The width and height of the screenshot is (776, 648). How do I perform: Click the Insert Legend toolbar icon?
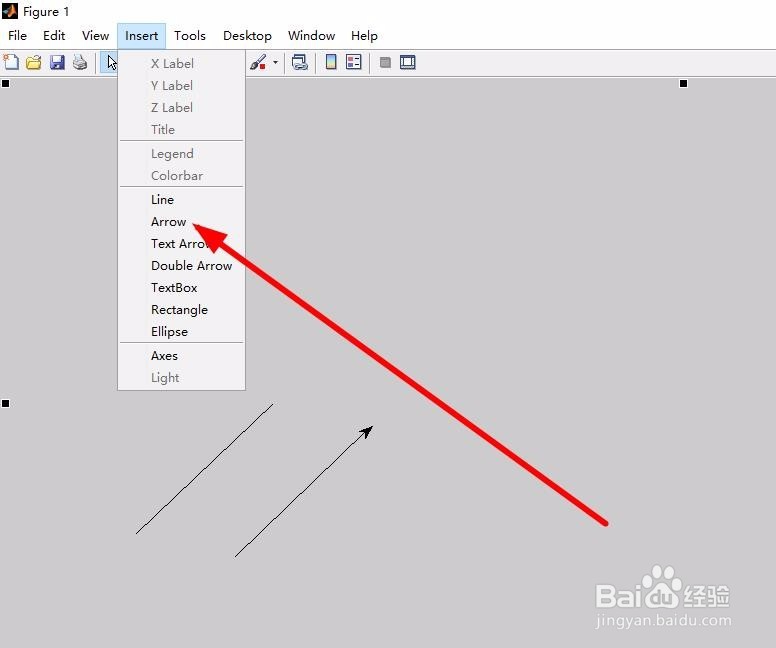point(354,62)
